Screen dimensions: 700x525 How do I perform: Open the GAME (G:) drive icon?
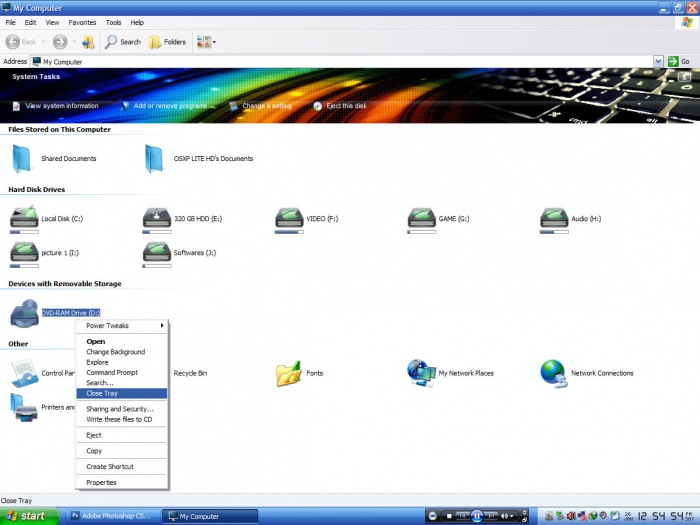(422, 218)
